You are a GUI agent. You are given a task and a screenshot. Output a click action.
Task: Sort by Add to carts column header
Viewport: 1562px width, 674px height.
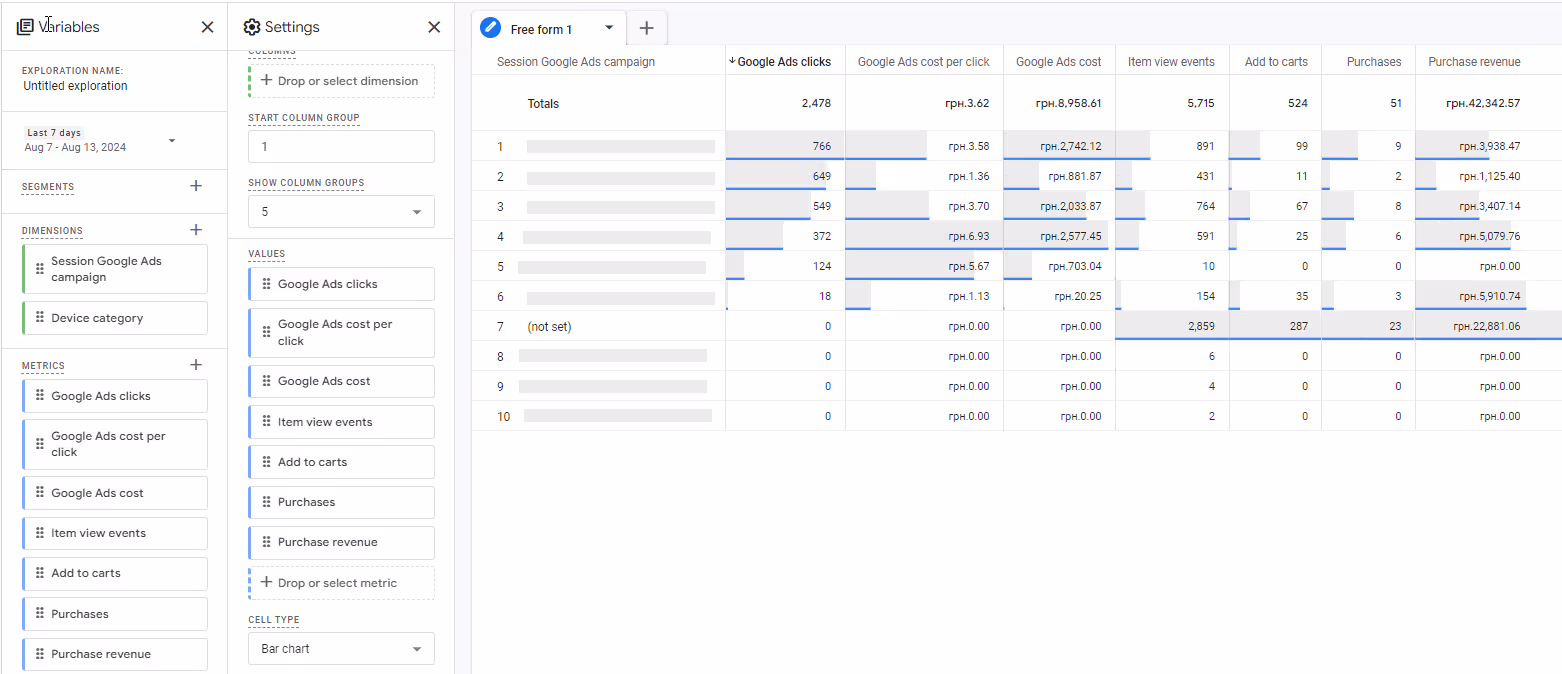(x=1276, y=62)
